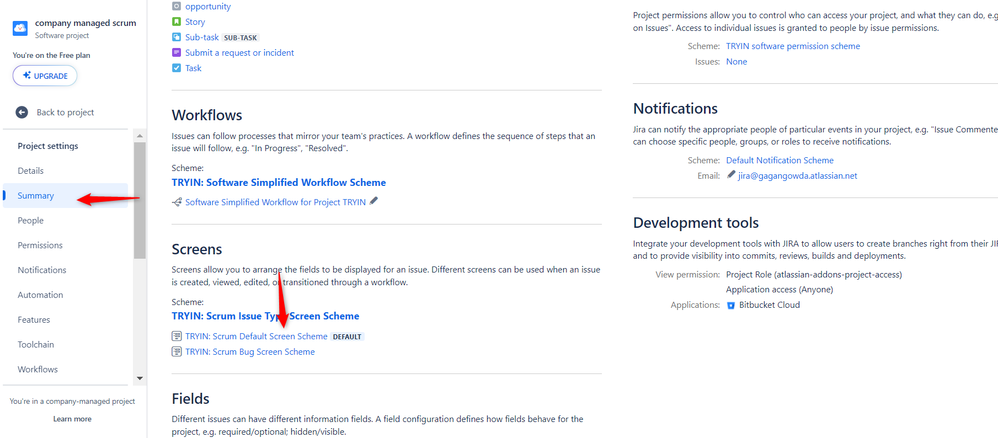Click the Notifications section heading on the right
Viewport: 998px width, 438px height.
pyautogui.click(x=675, y=108)
